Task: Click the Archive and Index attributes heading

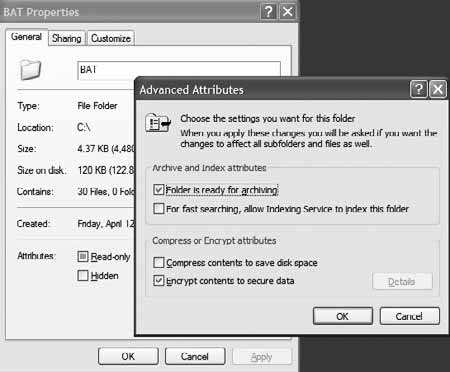Action: 209,168
